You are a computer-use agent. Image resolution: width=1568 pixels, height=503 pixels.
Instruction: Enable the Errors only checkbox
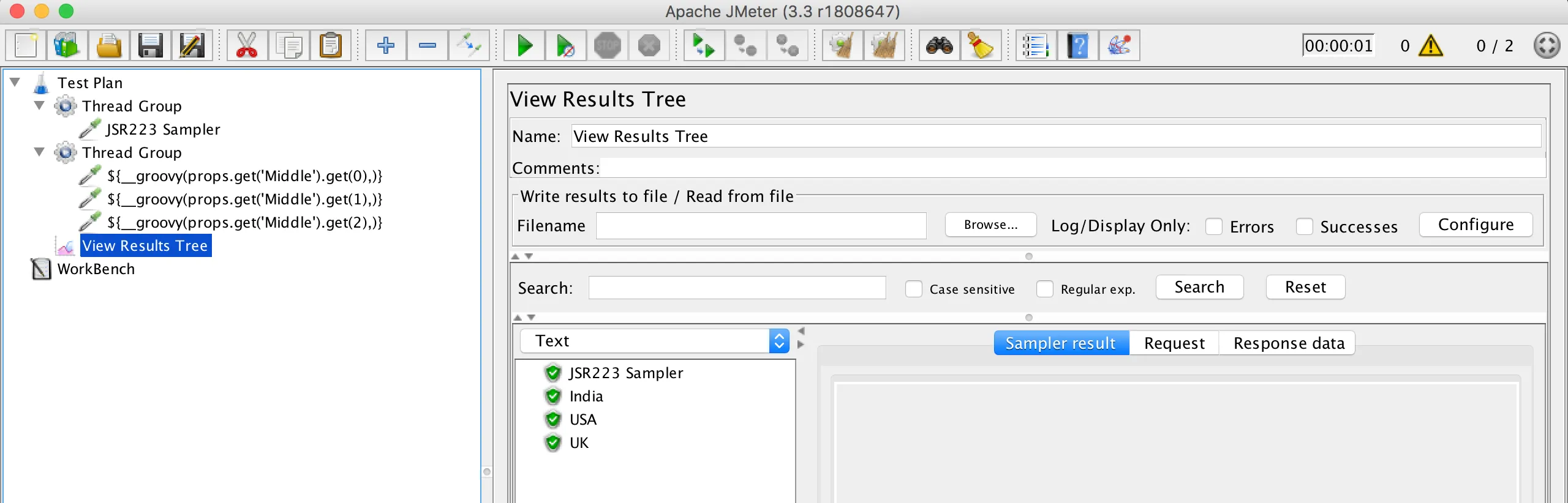(1214, 226)
